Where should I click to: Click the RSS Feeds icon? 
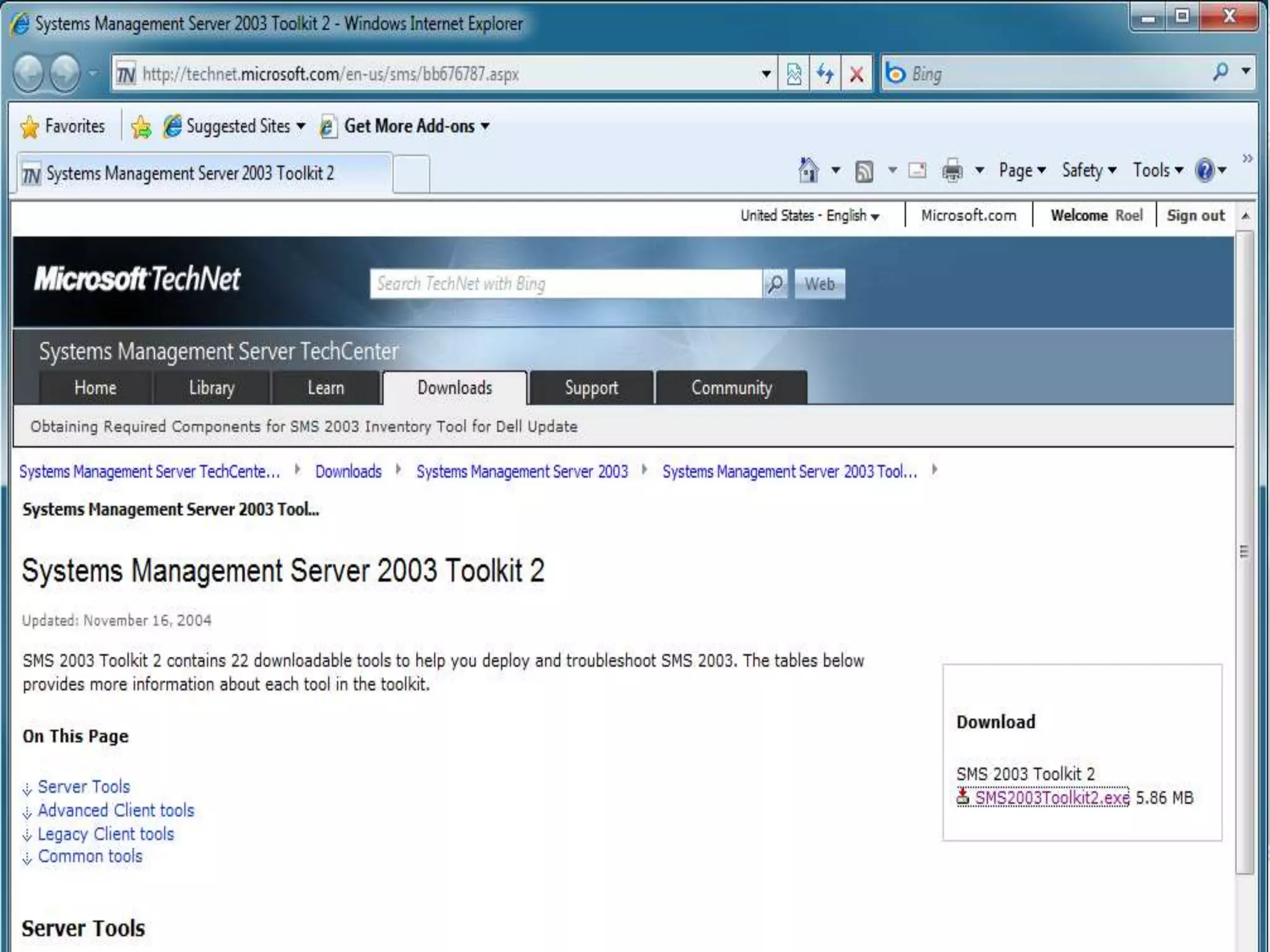coord(864,171)
